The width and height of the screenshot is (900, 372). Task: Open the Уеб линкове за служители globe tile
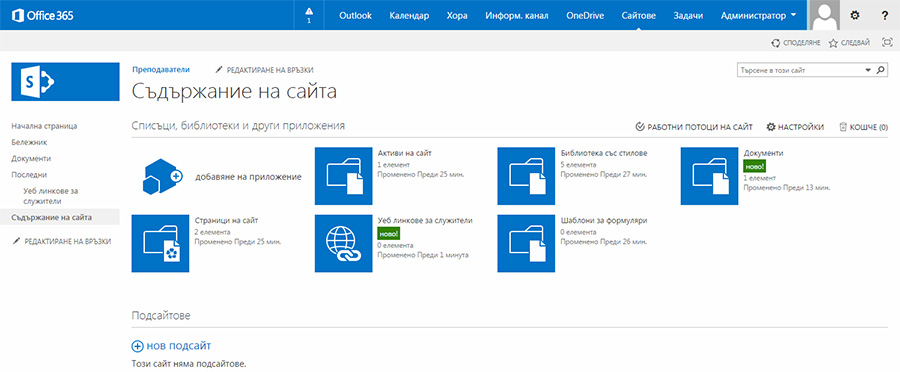coord(343,243)
